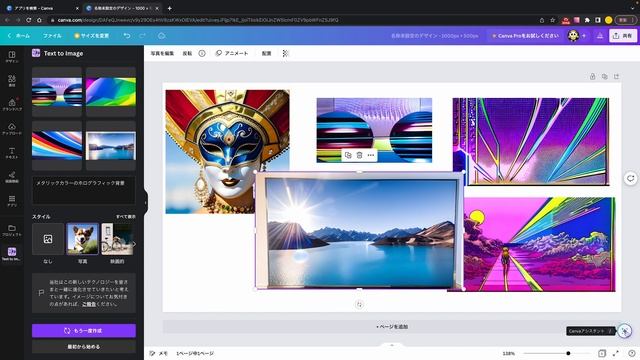
Task: Adjust the zoom slider handle
Action: tap(568, 353)
